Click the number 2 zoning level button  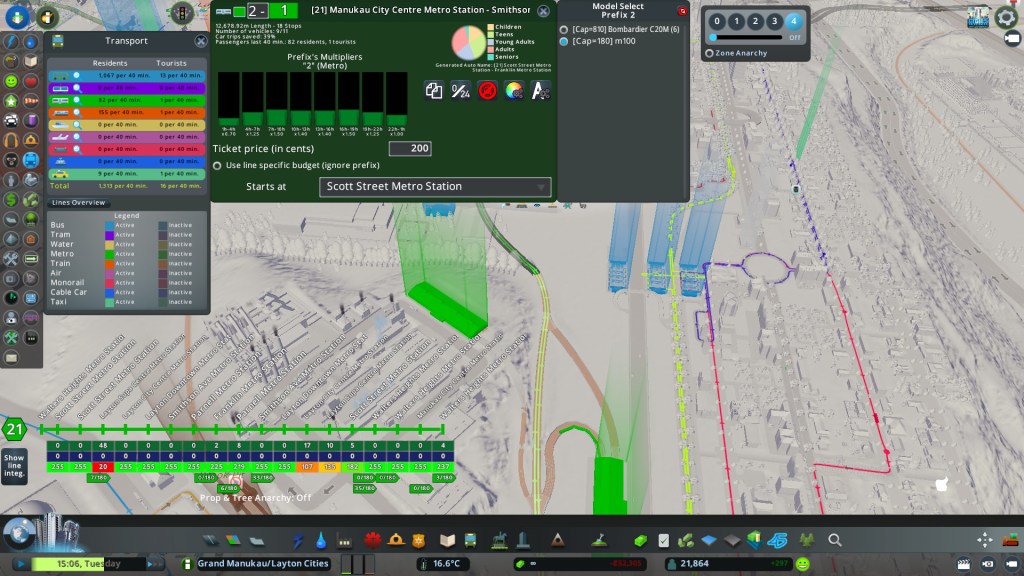tap(754, 21)
